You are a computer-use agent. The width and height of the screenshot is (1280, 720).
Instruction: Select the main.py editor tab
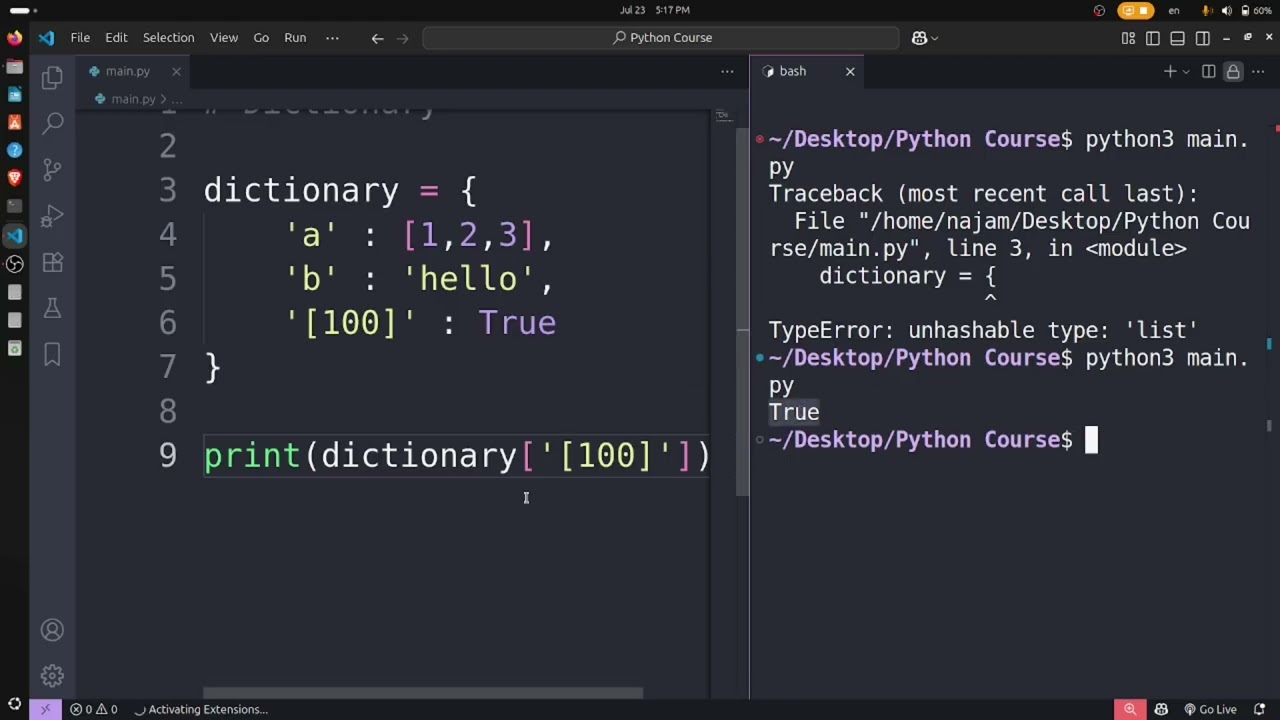pos(127,72)
